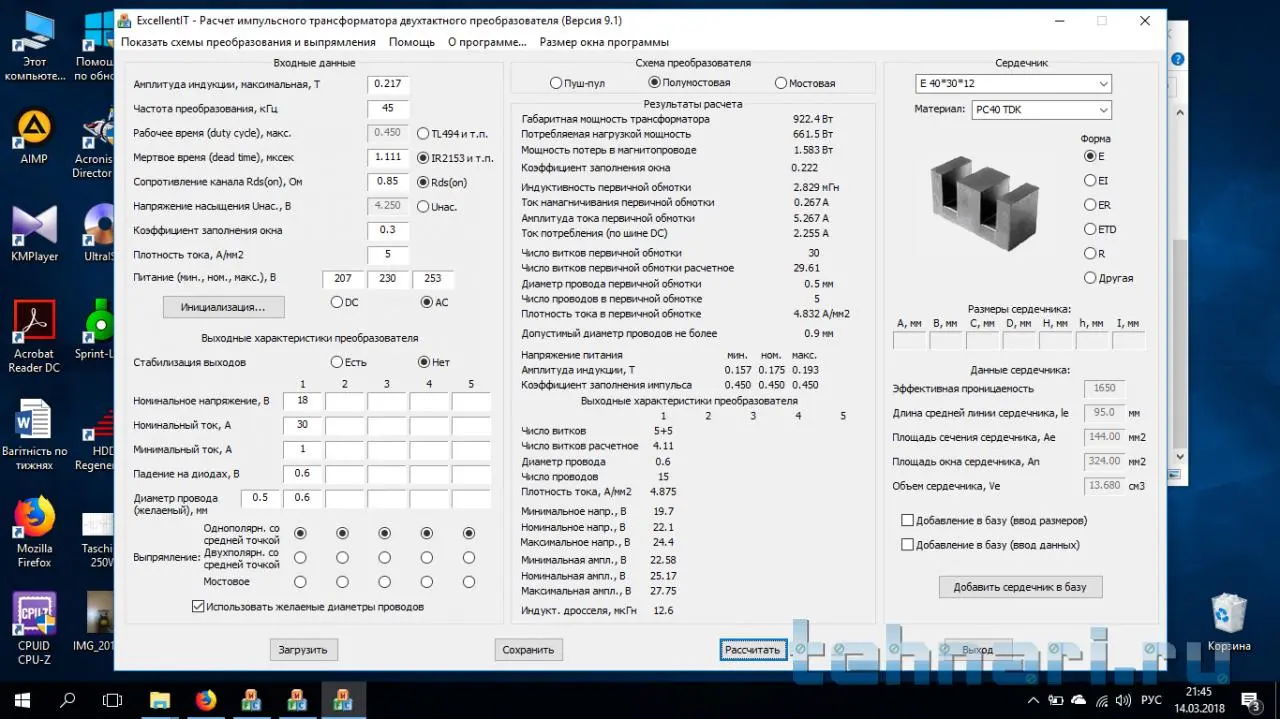
Task: Open the Recycle Bin (Корзина) icon
Action: point(1228,615)
